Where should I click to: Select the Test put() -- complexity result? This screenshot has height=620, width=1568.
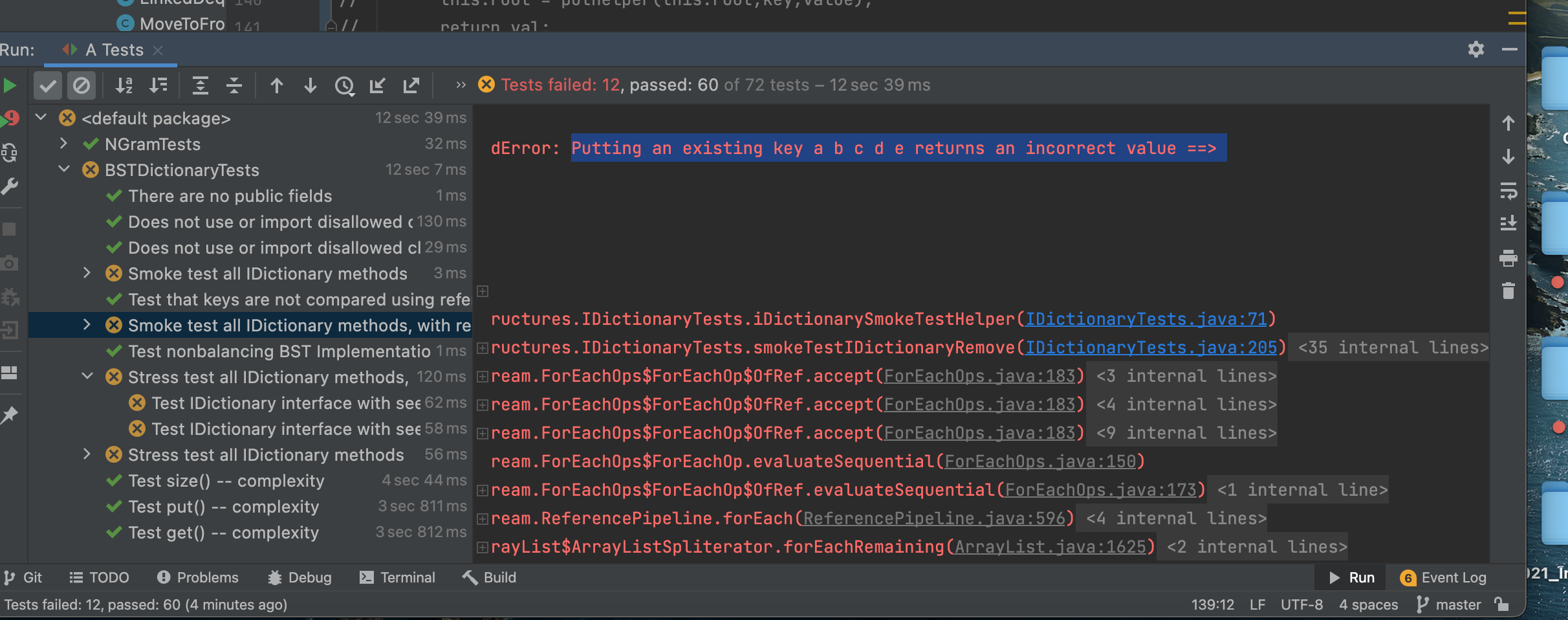coord(223,507)
